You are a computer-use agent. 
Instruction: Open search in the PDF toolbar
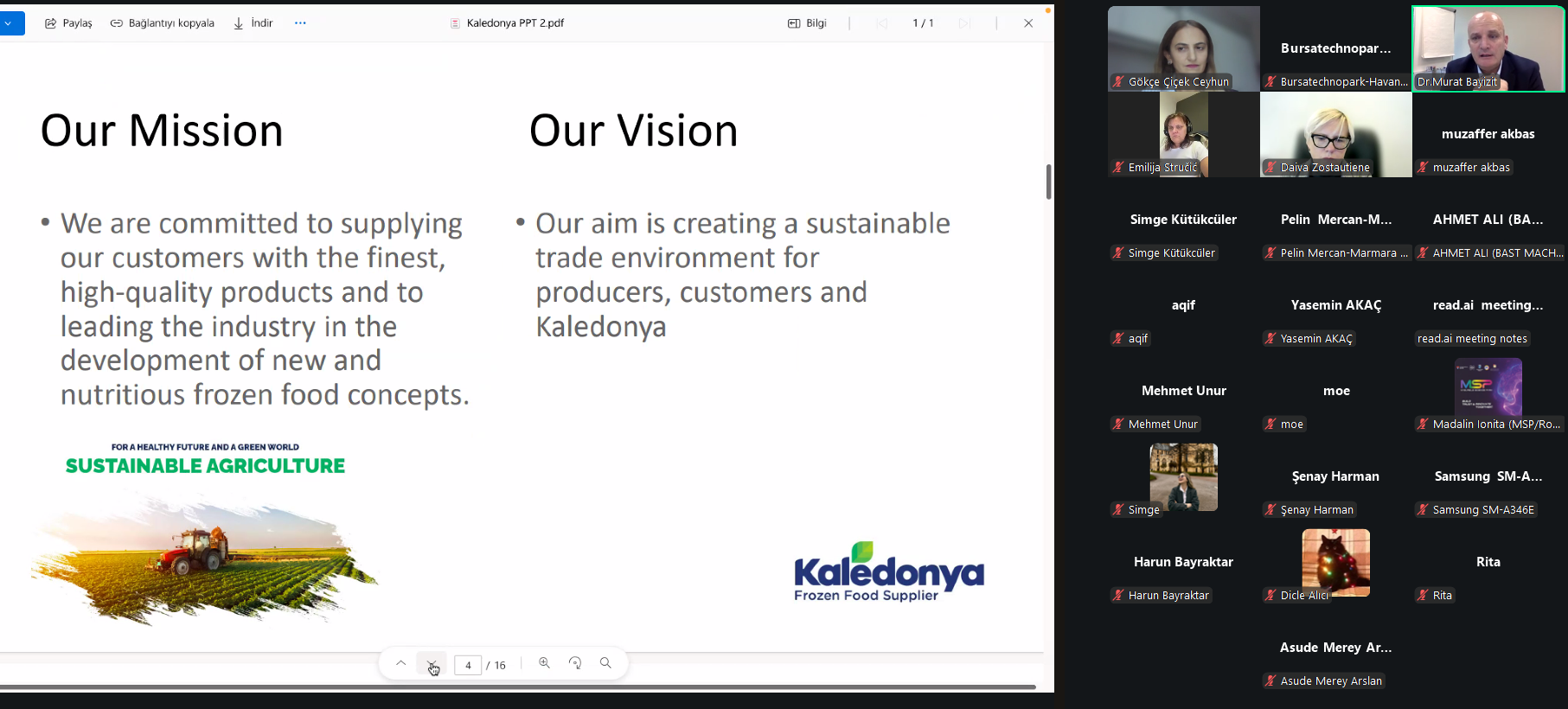point(605,663)
